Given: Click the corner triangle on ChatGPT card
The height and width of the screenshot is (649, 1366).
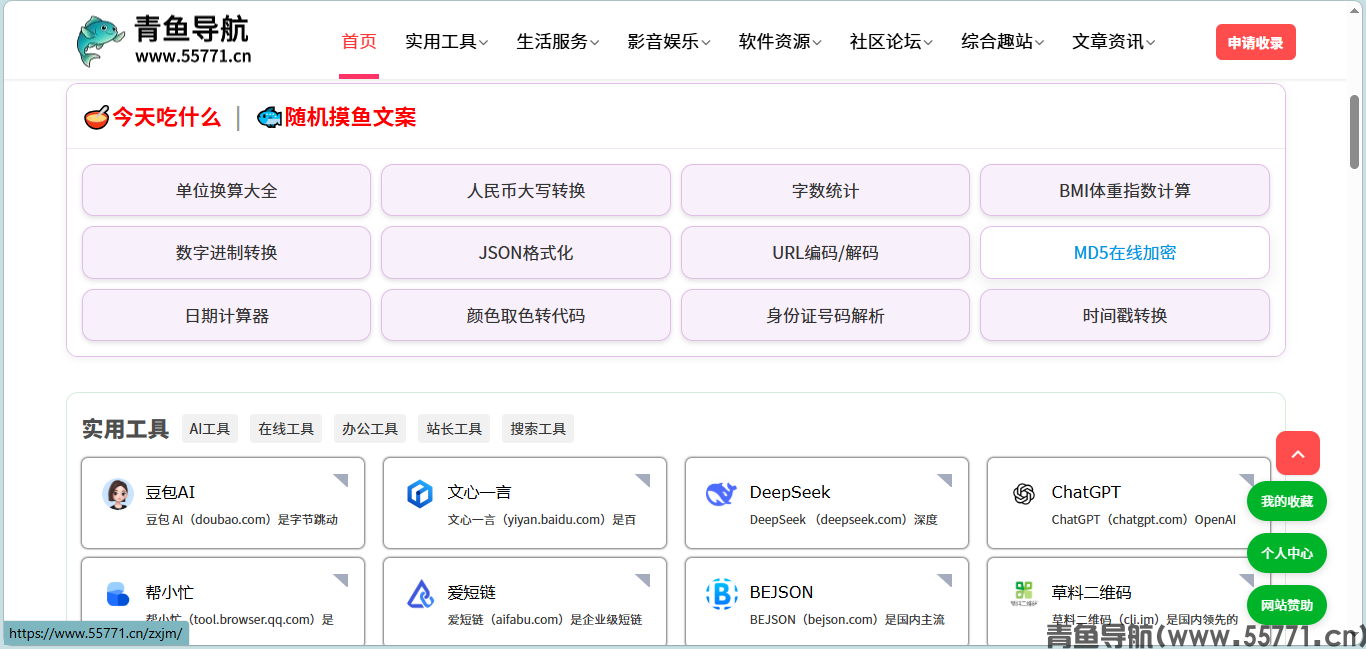Looking at the screenshot, I should (x=1248, y=479).
